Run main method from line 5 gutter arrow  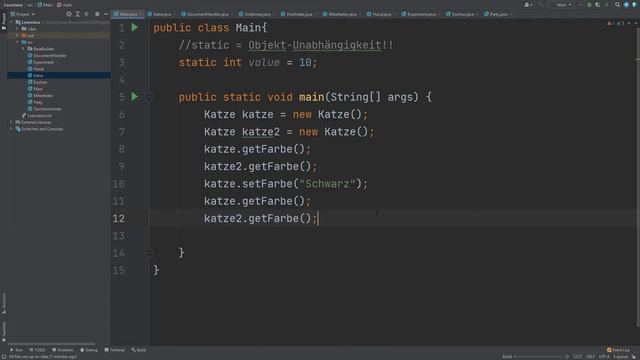(135, 97)
